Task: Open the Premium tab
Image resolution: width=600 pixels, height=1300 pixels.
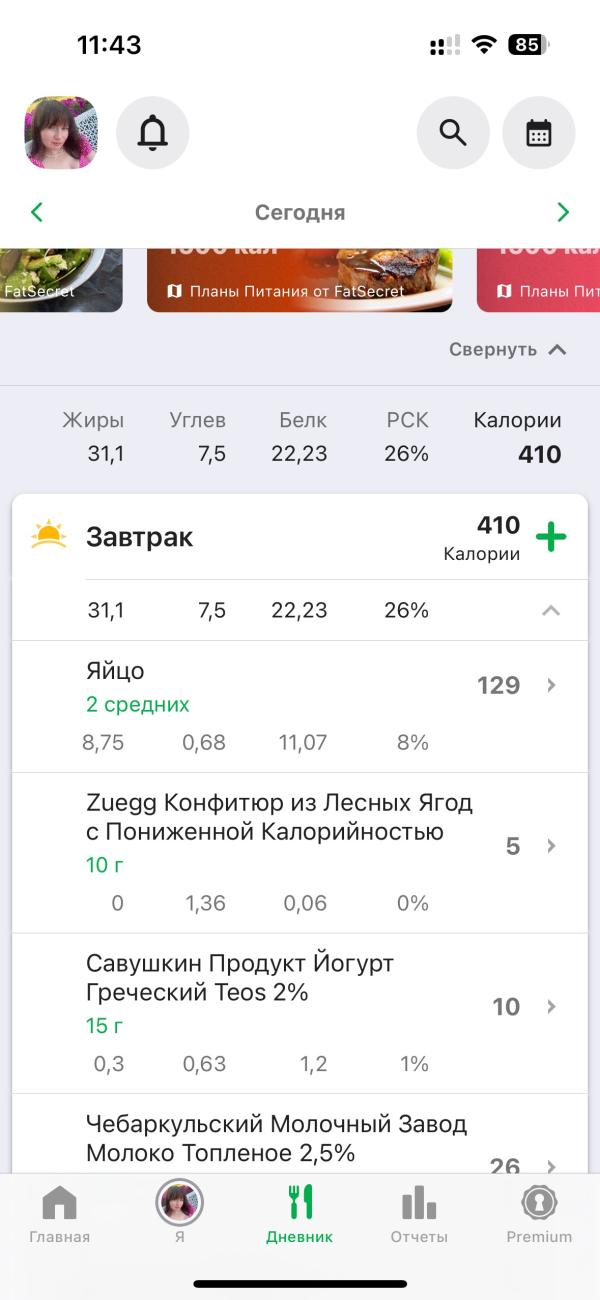Action: point(539,1214)
